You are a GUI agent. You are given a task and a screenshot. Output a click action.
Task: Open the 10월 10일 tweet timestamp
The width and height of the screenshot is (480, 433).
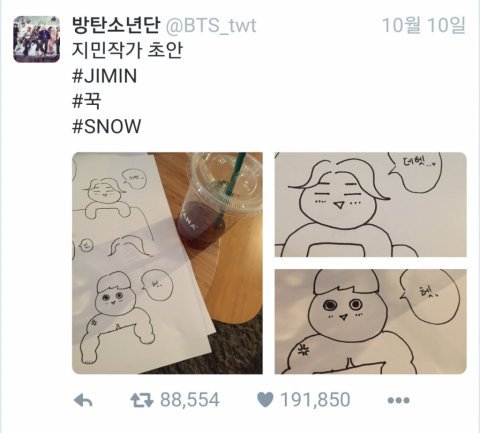tap(423, 25)
